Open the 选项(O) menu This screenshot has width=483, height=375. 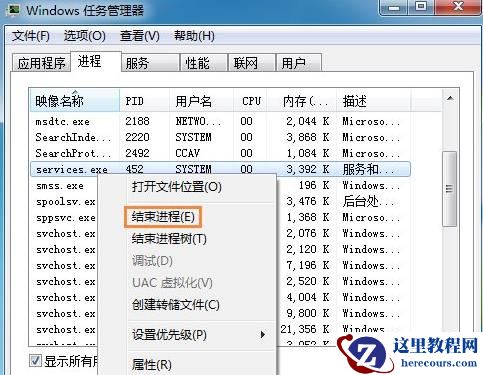pos(85,36)
